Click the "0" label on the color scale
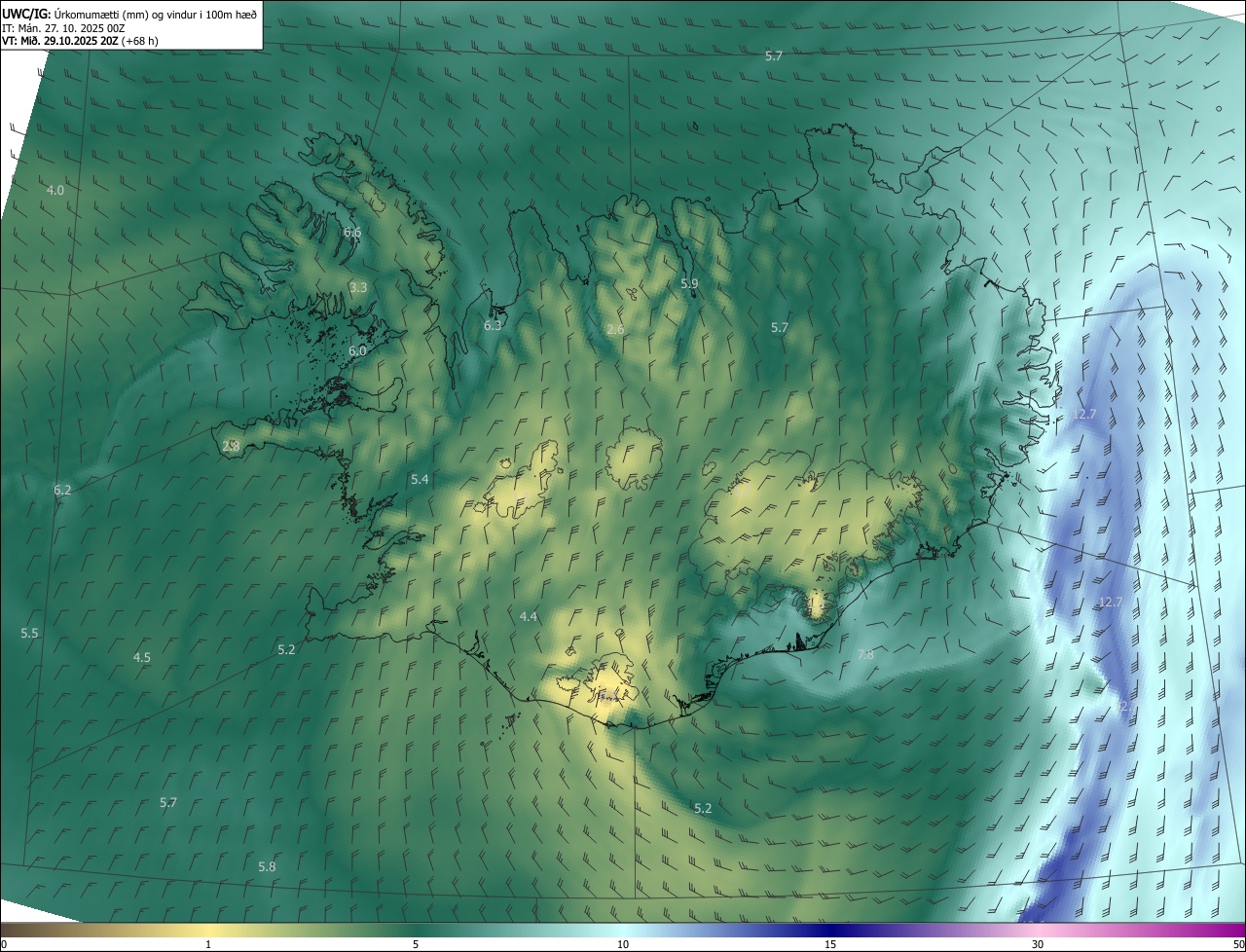 pos(4,944)
